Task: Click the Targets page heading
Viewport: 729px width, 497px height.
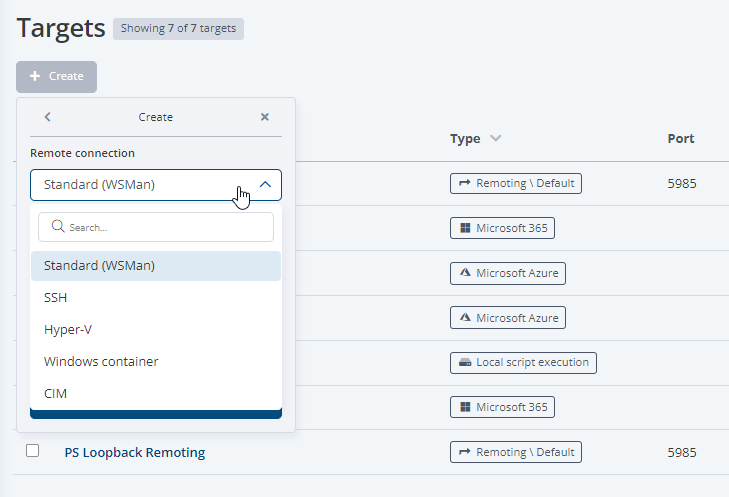Action: 61,28
